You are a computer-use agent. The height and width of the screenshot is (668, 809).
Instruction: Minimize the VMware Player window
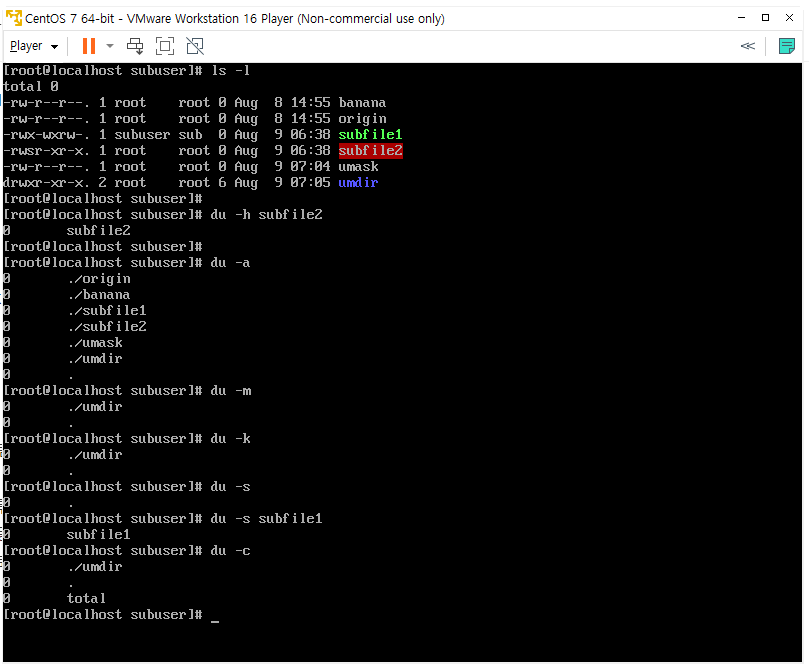point(741,18)
